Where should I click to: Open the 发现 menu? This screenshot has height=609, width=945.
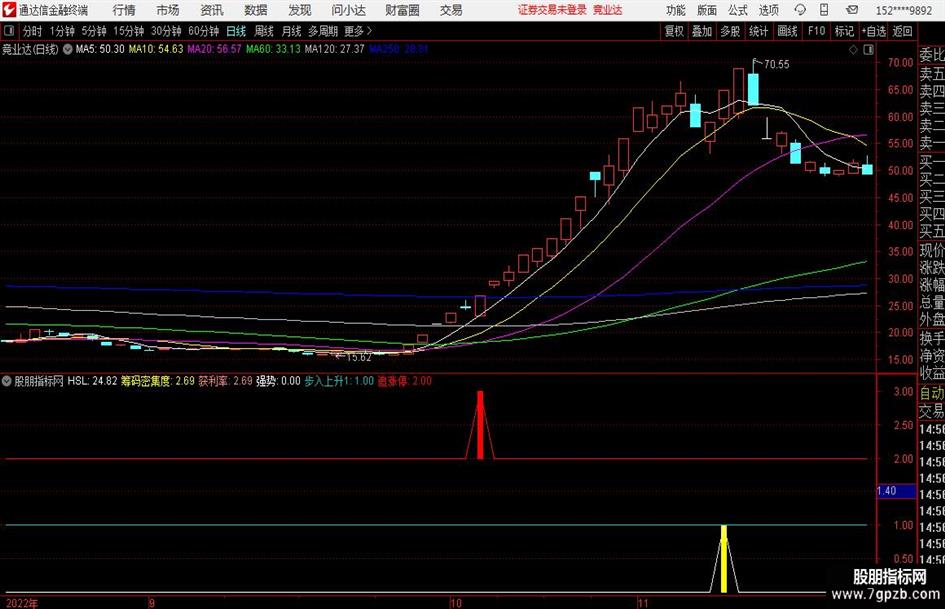point(300,10)
